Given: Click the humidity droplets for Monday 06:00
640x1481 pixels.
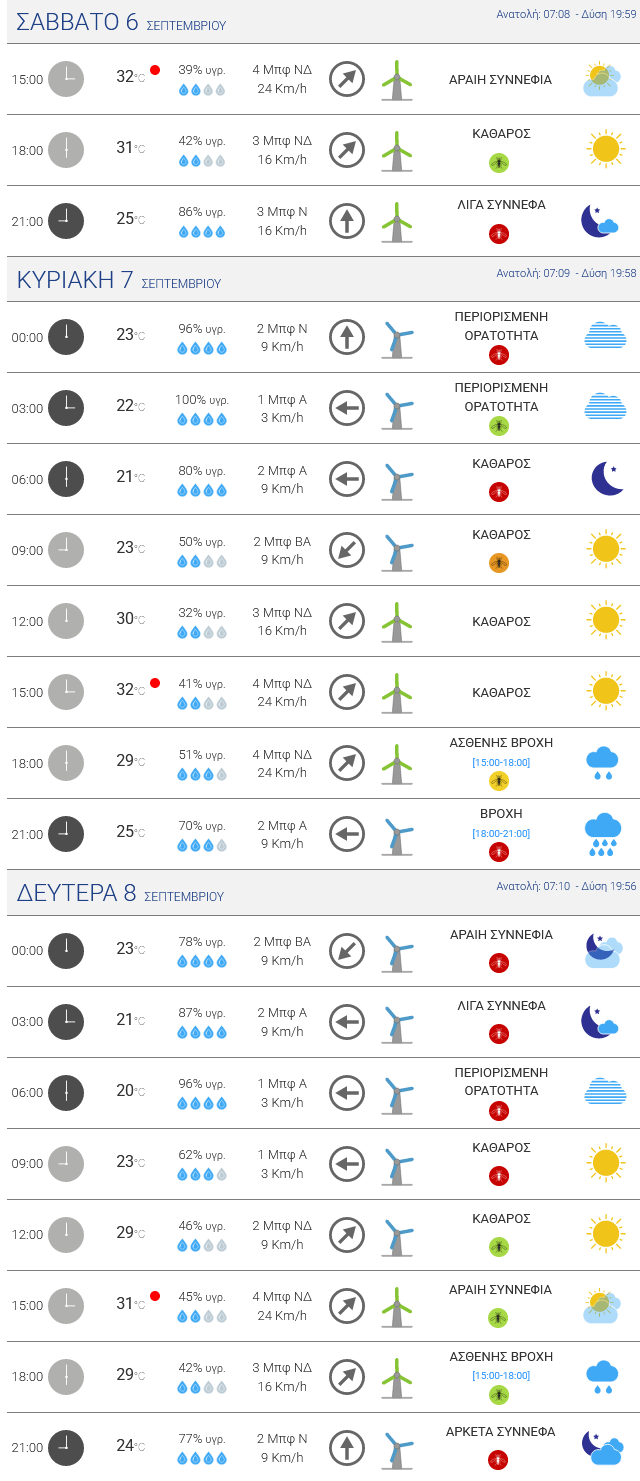Looking at the screenshot, I should tap(202, 1103).
